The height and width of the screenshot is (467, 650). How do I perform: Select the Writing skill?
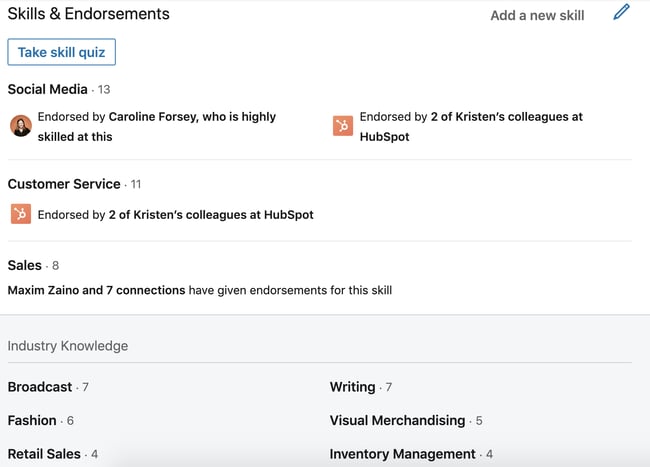click(353, 387)
